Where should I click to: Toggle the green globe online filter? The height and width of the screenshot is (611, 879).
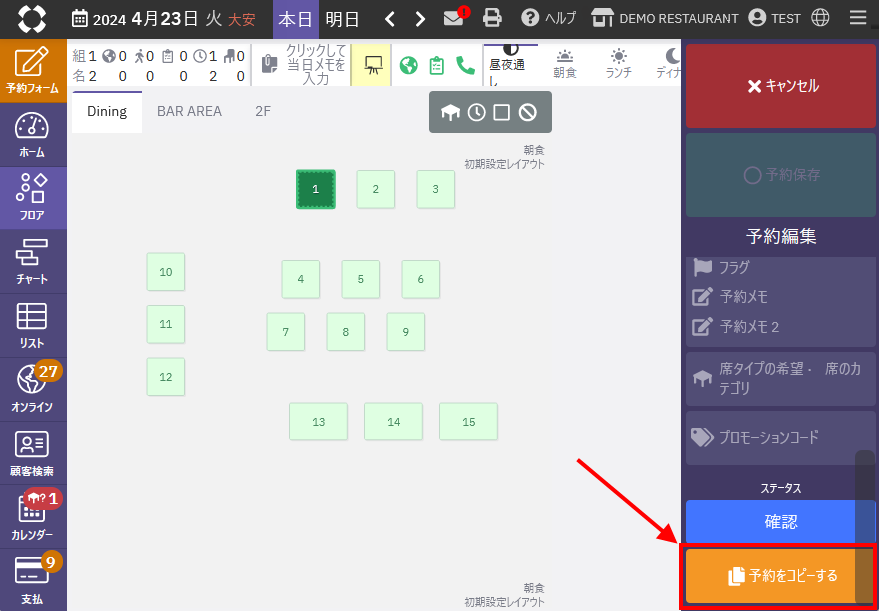pos(408,65)
